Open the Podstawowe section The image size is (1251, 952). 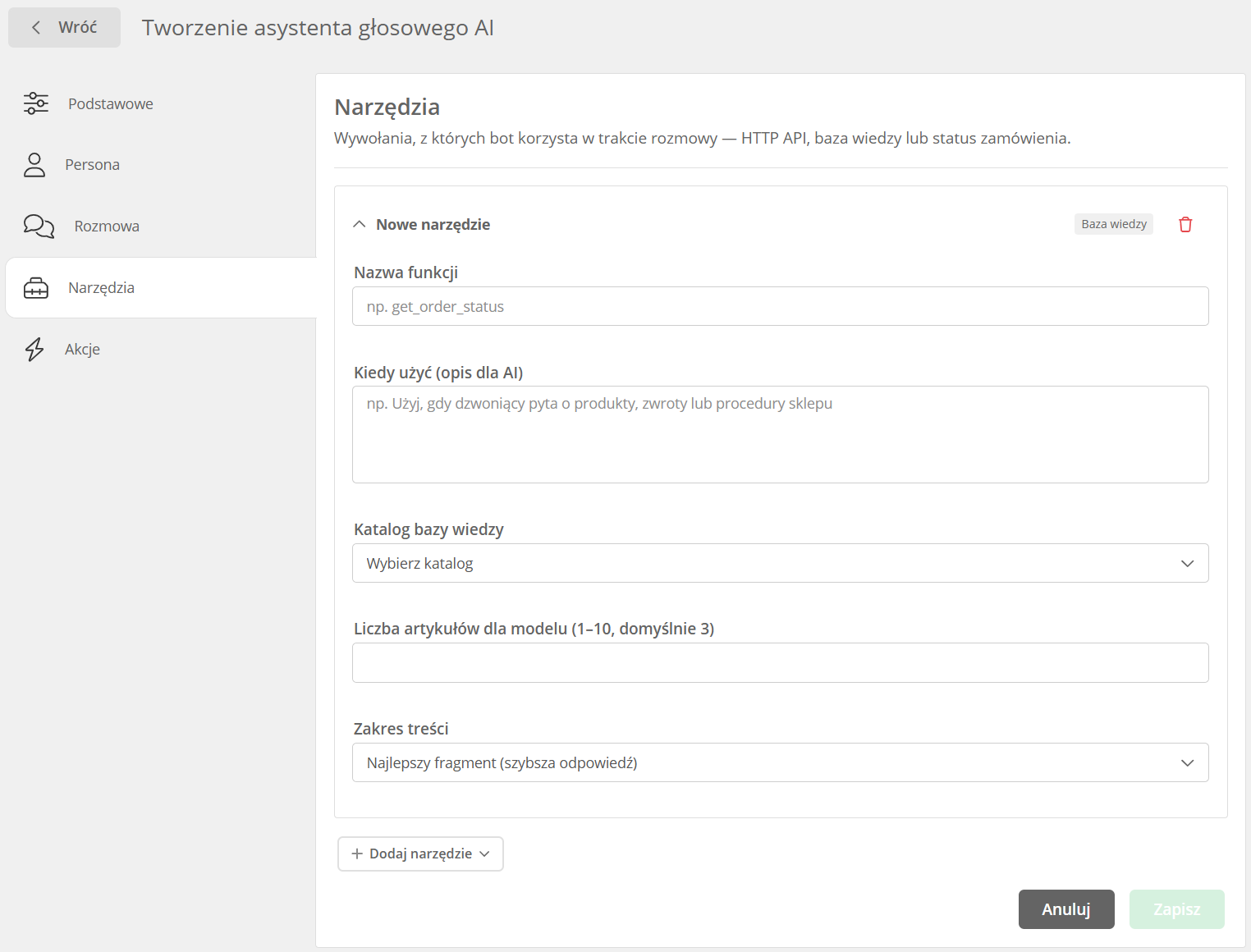click(161, 103)
